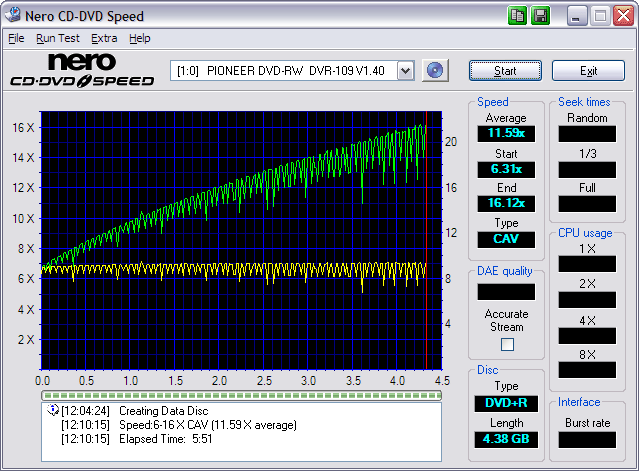Viewport: 639px width, 471px height.
Task: Click the log line 'Creating Data Disc'
Action: 163,411
